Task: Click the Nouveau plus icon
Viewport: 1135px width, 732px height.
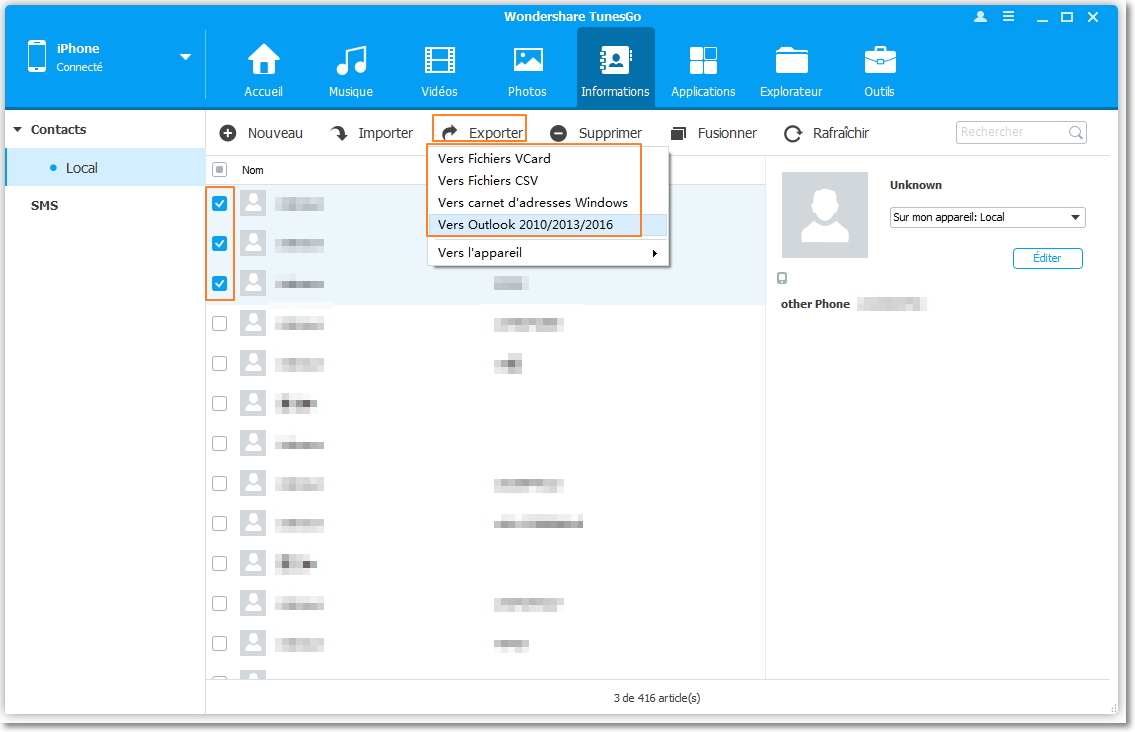Action: pyautogui.click(x=228, y=133)
